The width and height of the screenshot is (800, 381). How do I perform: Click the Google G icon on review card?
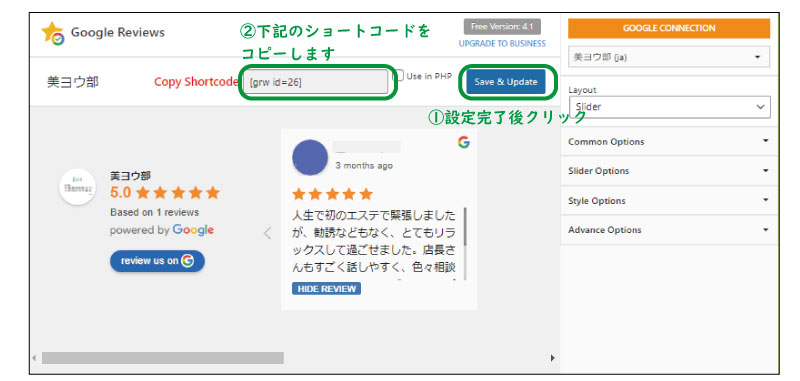coord(463,142)
